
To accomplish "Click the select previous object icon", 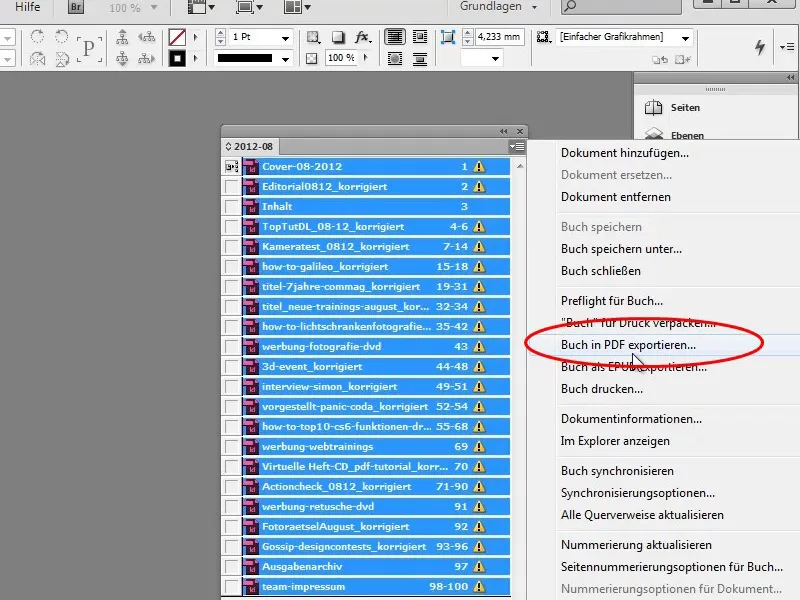I will point(146,36).
